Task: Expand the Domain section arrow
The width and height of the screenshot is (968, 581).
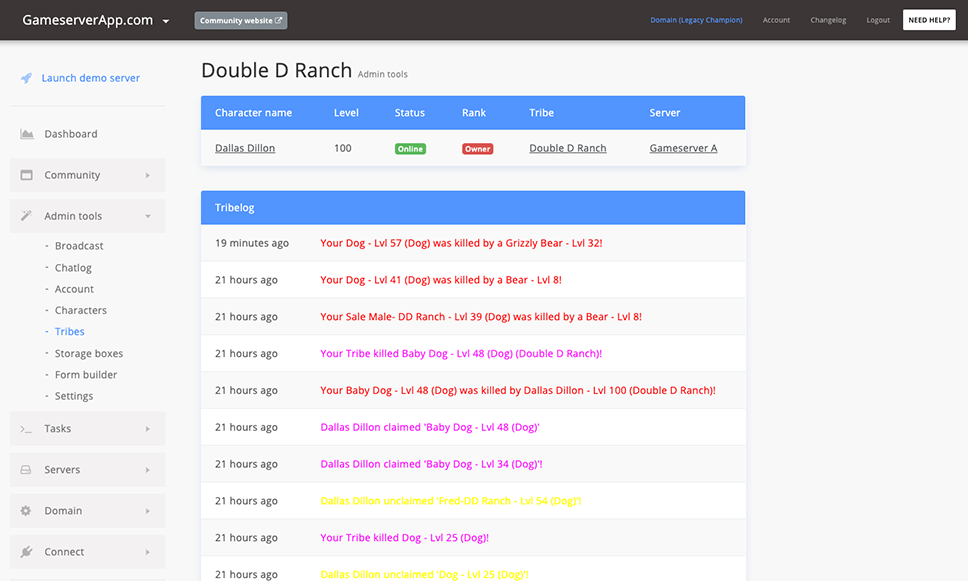Action: [148, 511]
